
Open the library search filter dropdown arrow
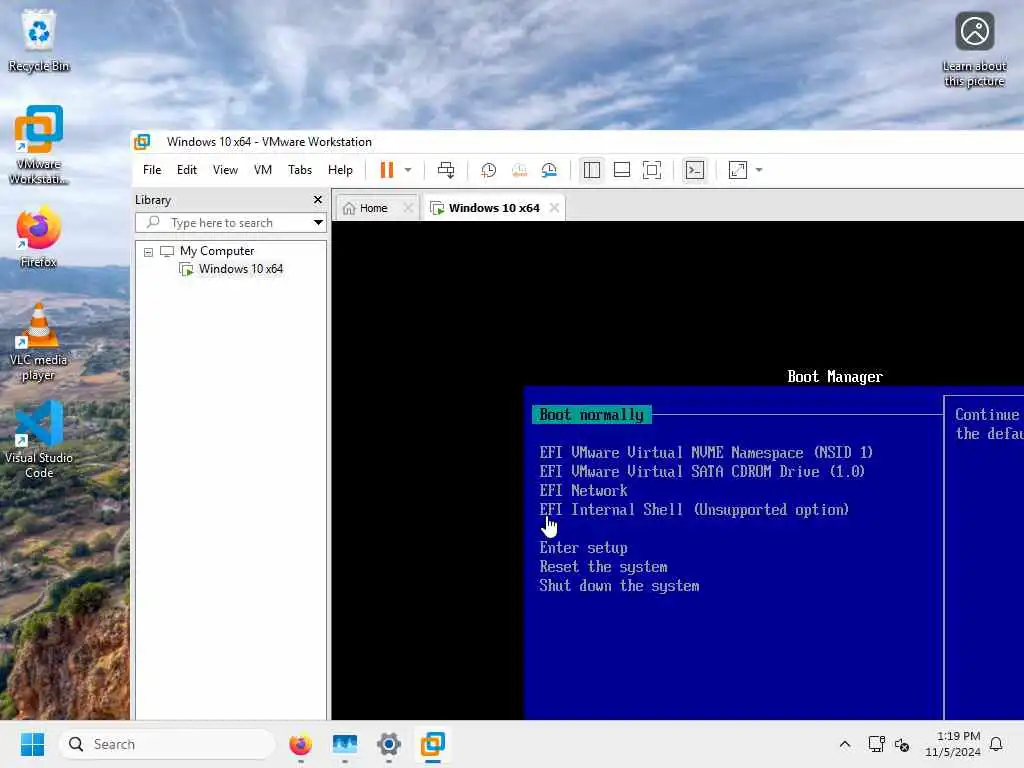318,223
